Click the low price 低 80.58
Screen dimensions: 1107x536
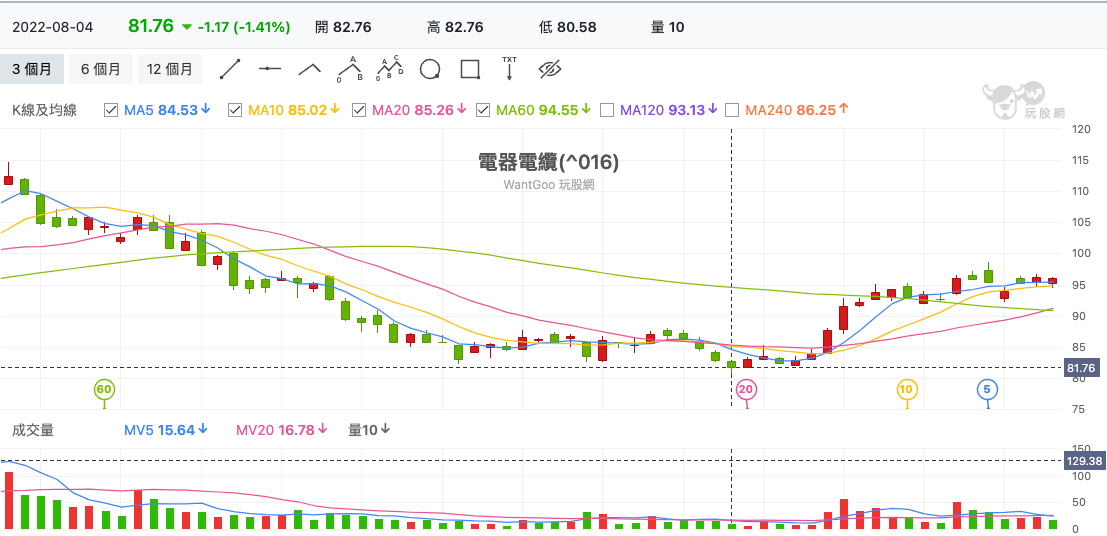(x=568, y=28)
